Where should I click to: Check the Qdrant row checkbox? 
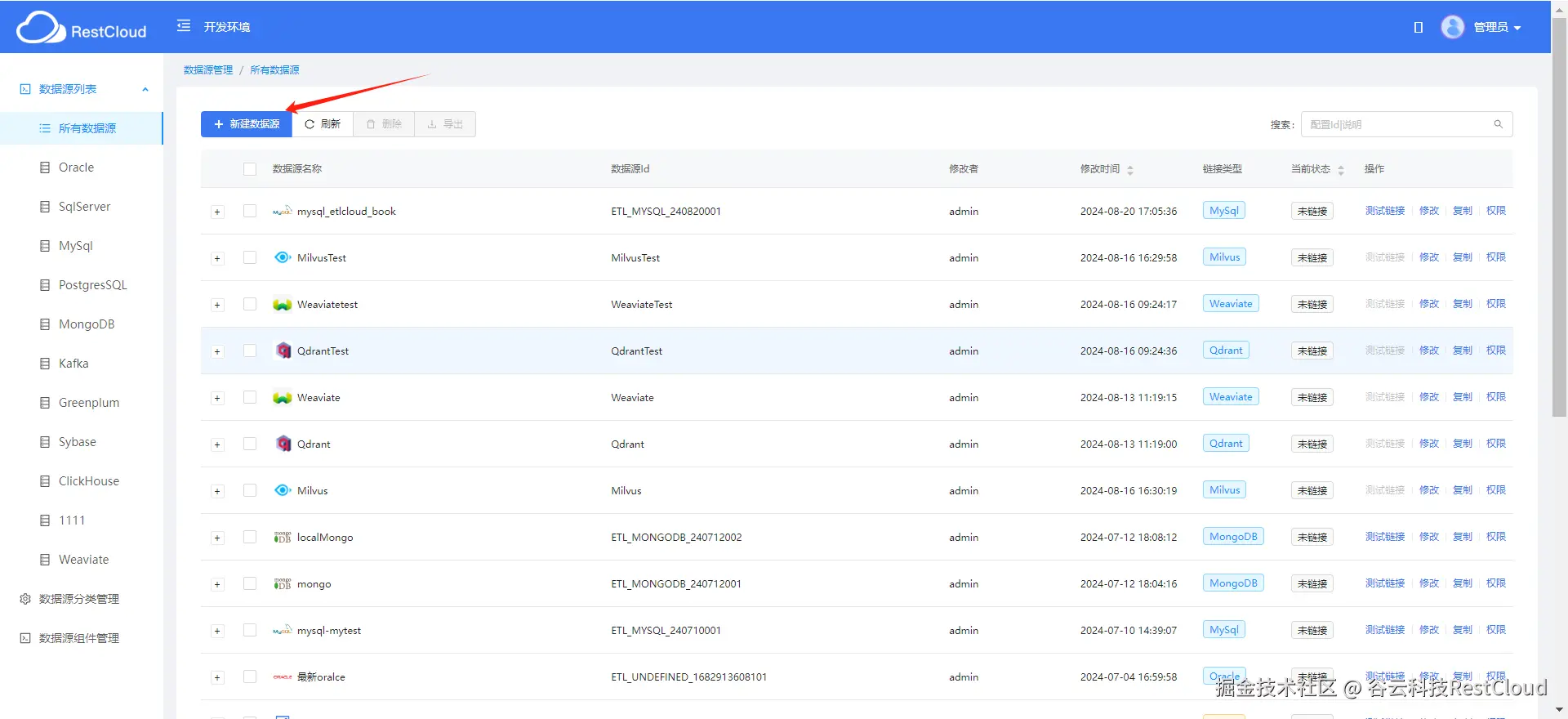point(250,444)
